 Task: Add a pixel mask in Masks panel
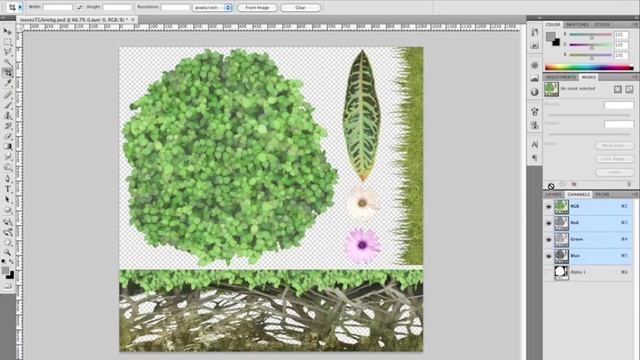click(618, 89)
